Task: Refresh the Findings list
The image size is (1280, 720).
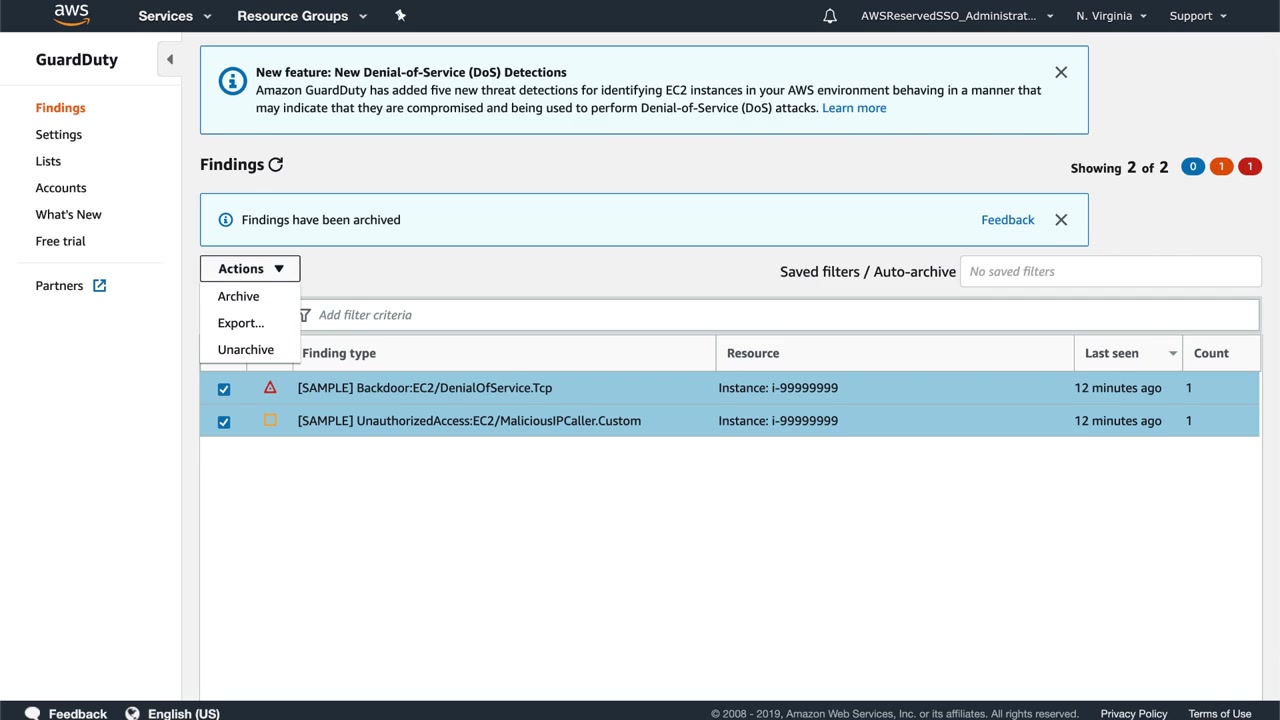Action: (276, 165)
